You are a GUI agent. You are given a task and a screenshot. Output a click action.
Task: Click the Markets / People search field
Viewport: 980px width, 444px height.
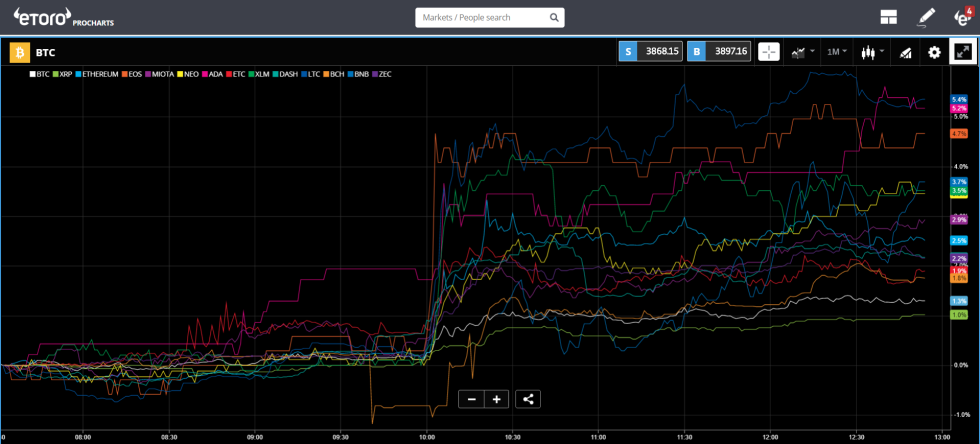tap(483, 18)
